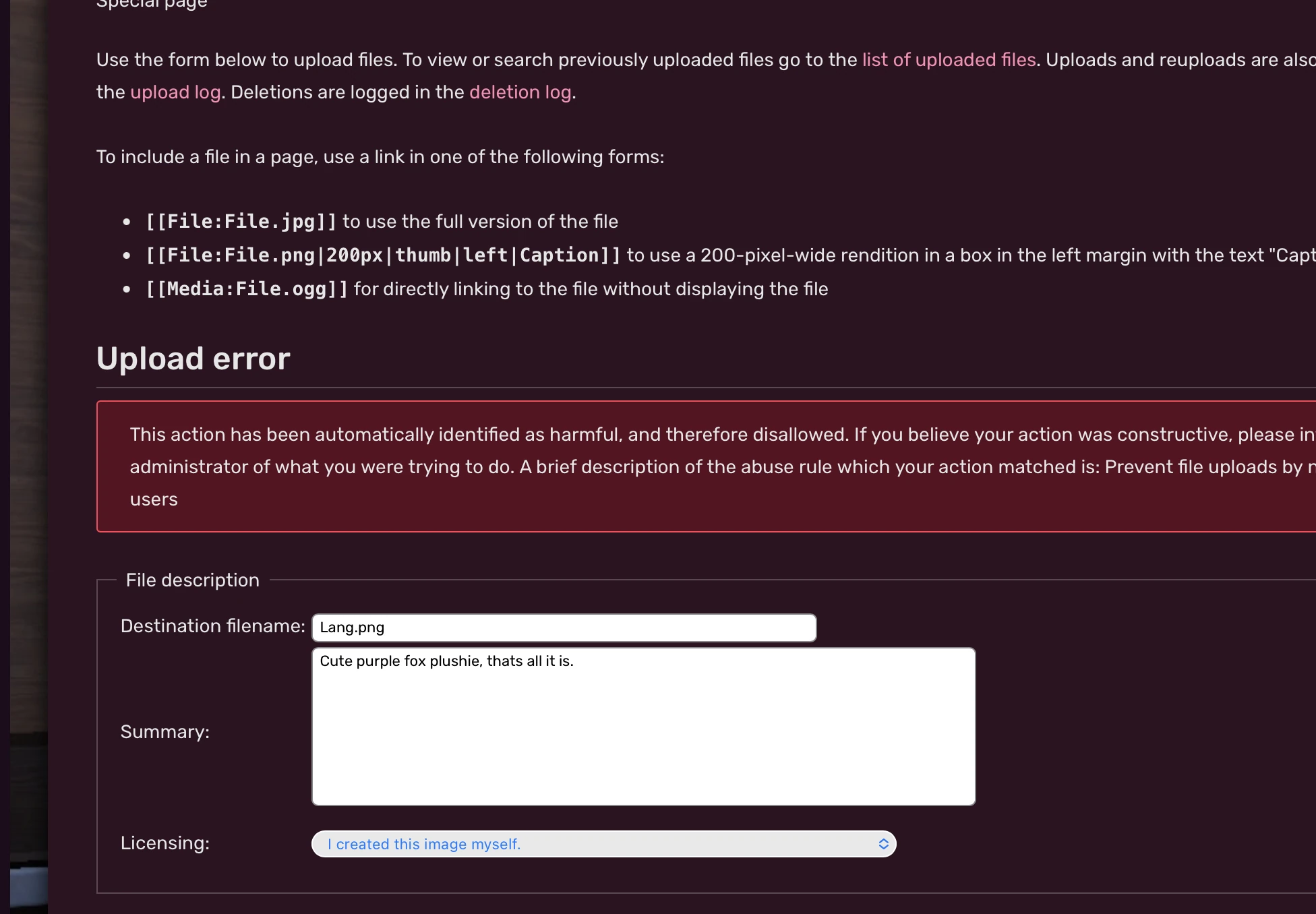Open the list of uploaded files link
1316x914 pixels.
tap(949, 60)
